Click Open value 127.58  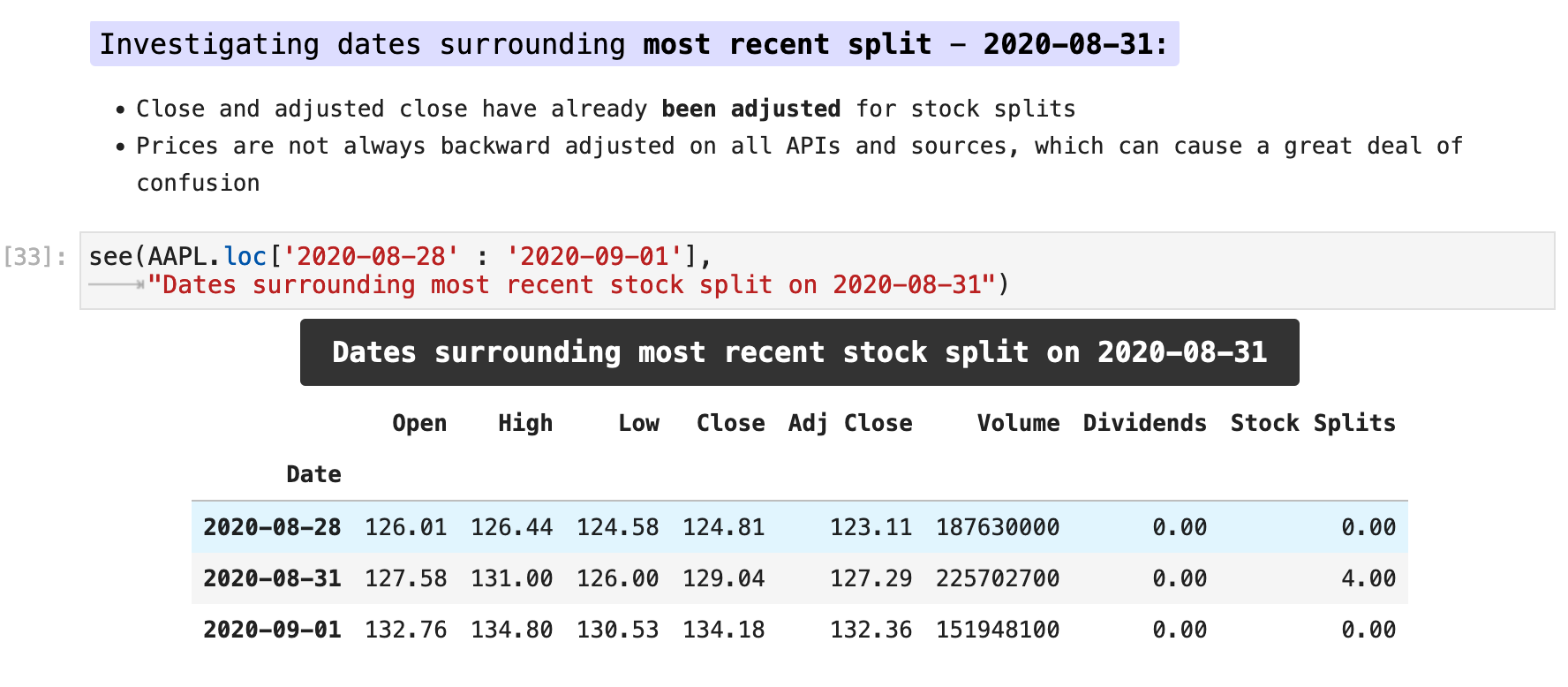(406, 578)
